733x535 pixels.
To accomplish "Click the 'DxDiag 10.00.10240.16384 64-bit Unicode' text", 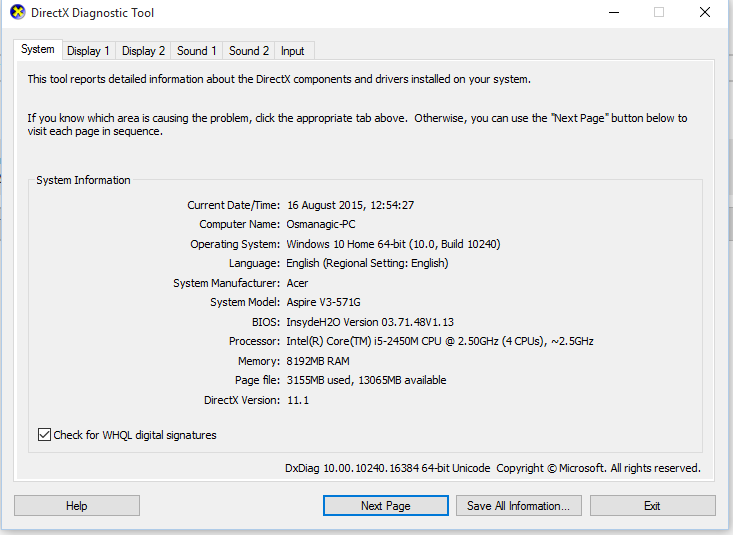I will point(388,468).
